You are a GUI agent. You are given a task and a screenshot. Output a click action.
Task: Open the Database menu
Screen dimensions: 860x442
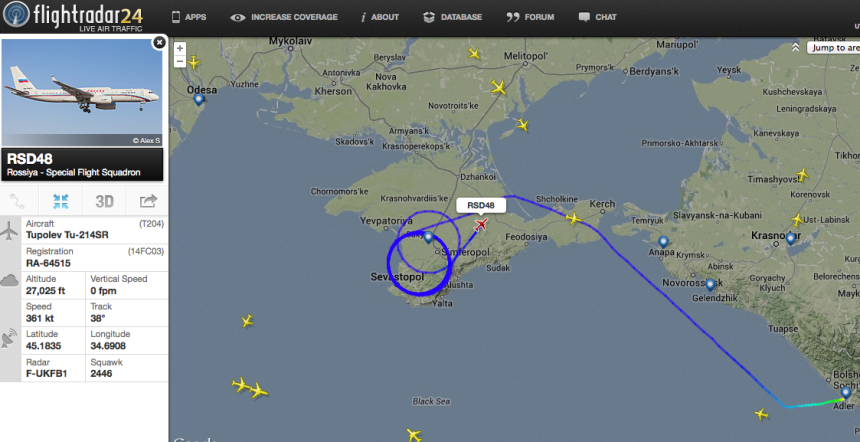(452, 17)
